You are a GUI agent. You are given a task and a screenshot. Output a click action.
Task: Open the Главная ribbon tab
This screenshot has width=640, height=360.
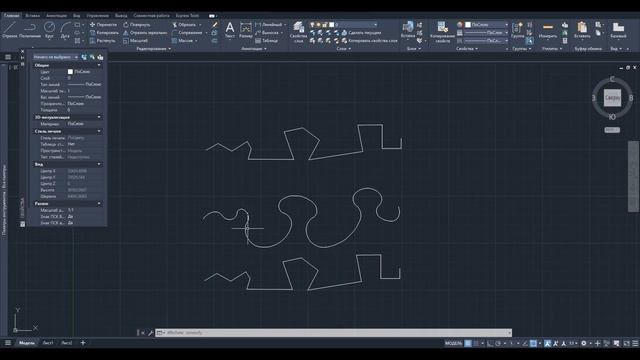click(x=11, y=16)
